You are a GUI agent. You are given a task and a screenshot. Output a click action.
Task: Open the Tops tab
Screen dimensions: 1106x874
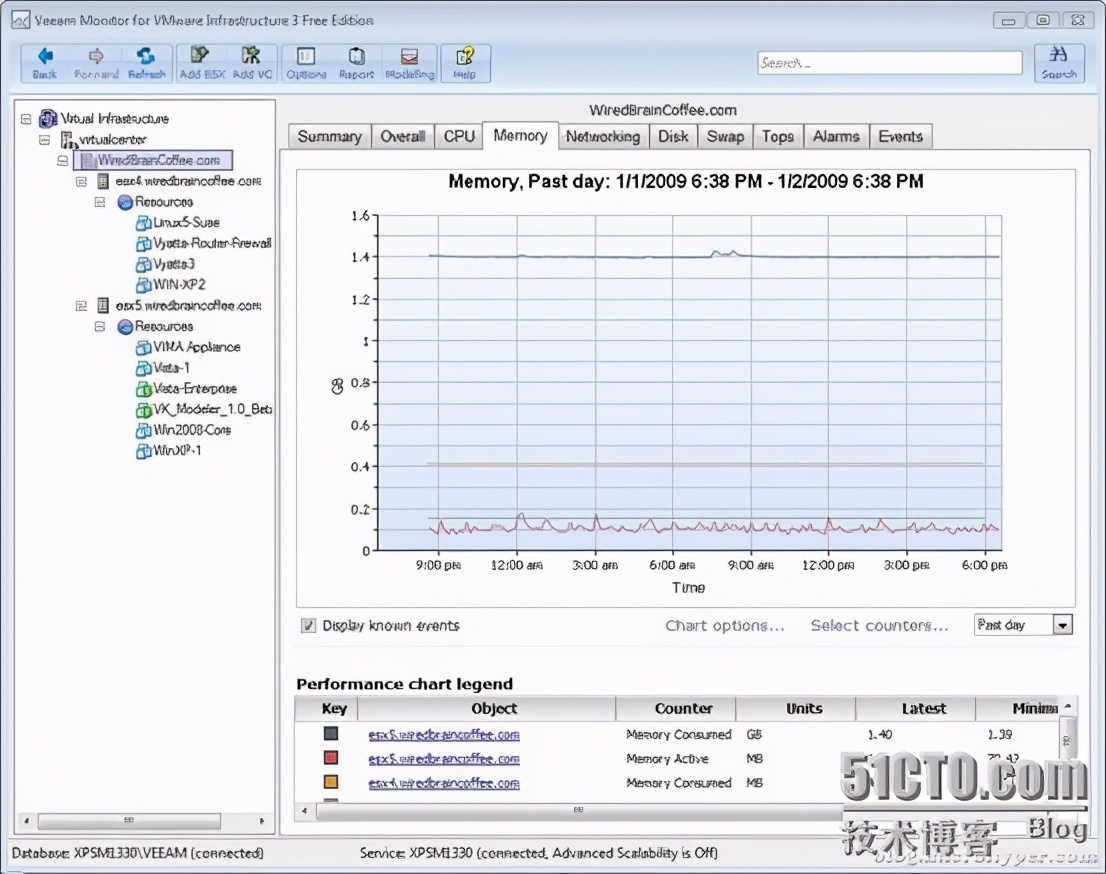[778, 136]
